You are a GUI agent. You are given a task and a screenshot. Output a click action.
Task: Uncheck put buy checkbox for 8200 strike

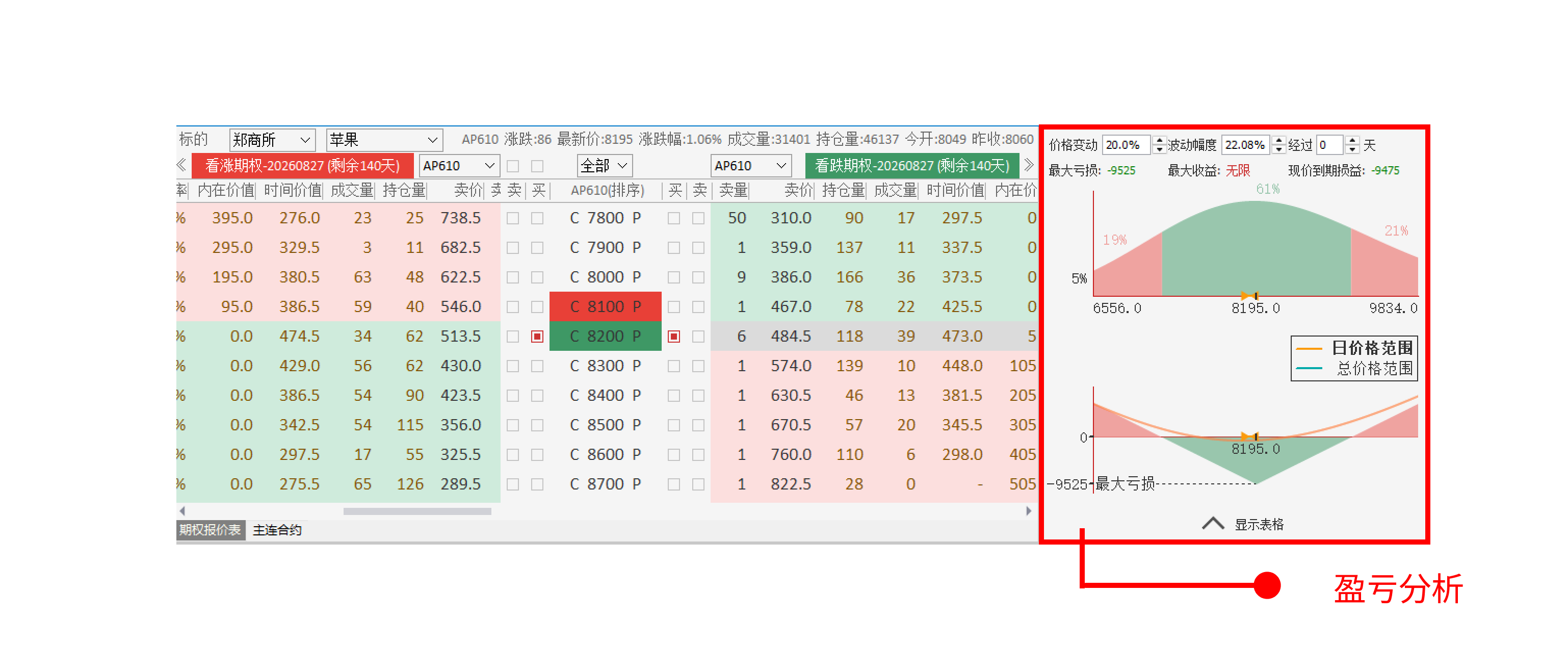[674, 336]
